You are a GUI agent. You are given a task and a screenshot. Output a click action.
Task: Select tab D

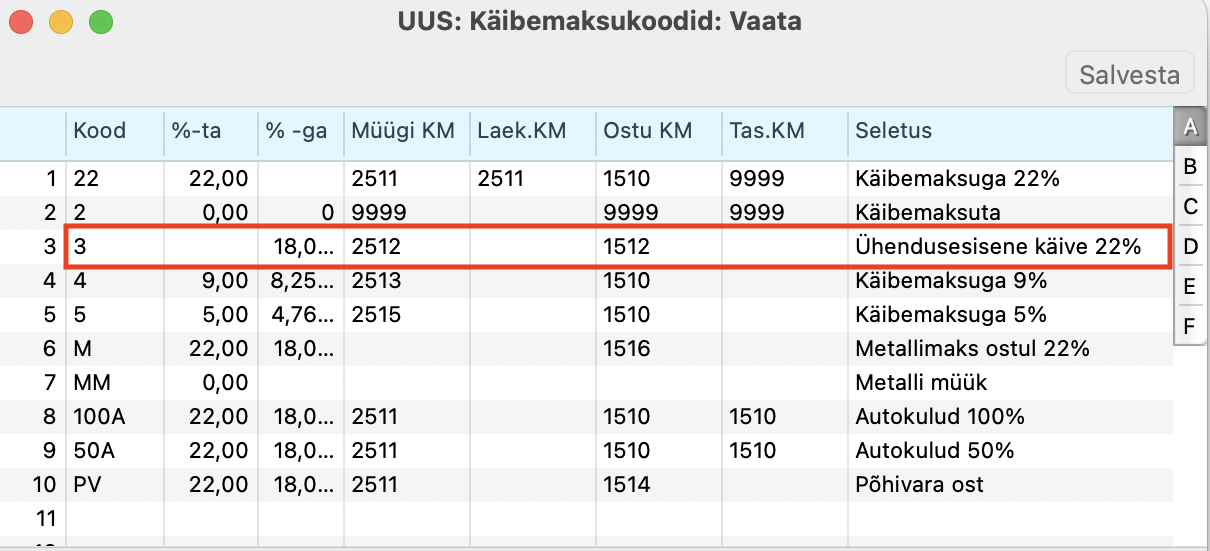[x=1189, y=247]
